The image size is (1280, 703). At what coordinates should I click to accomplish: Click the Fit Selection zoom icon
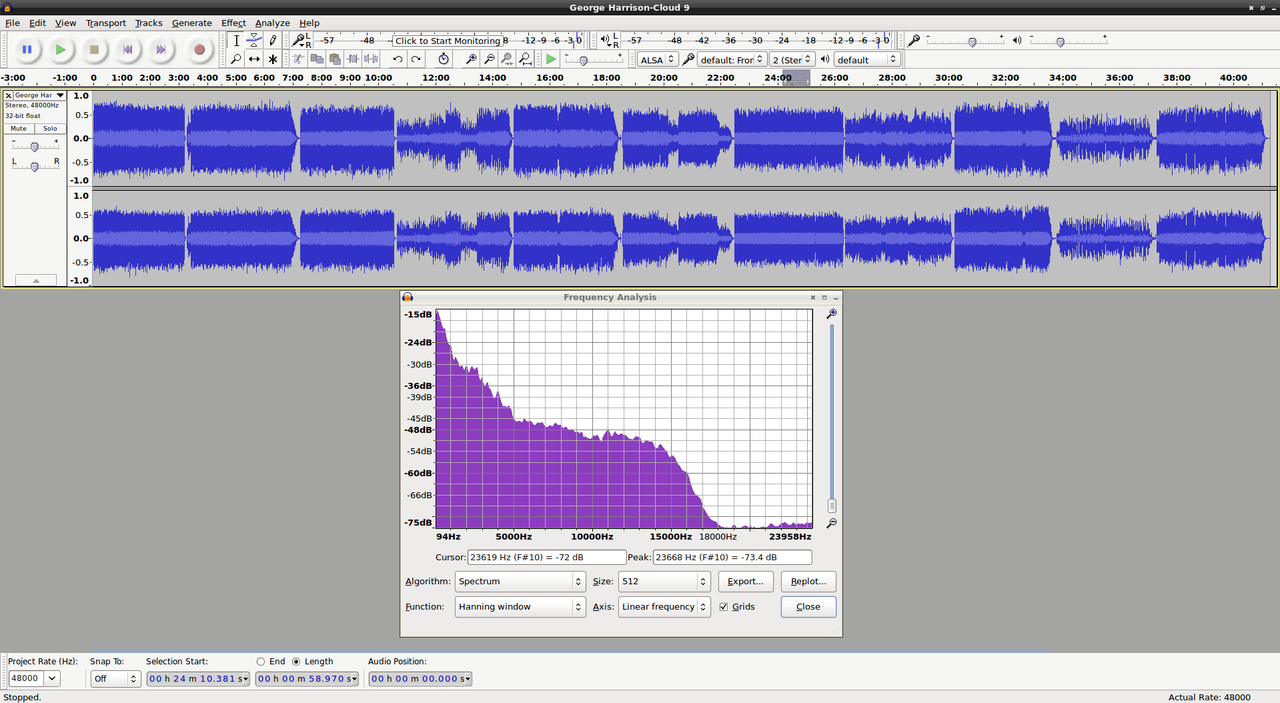tap(507, 59)
